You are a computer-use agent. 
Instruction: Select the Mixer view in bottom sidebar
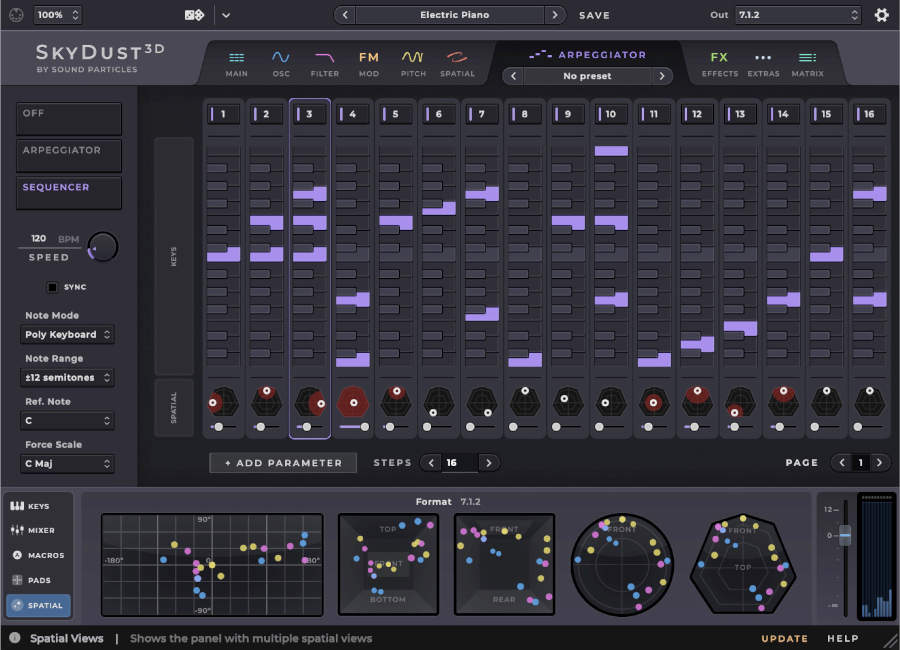(x=37, y=530)
